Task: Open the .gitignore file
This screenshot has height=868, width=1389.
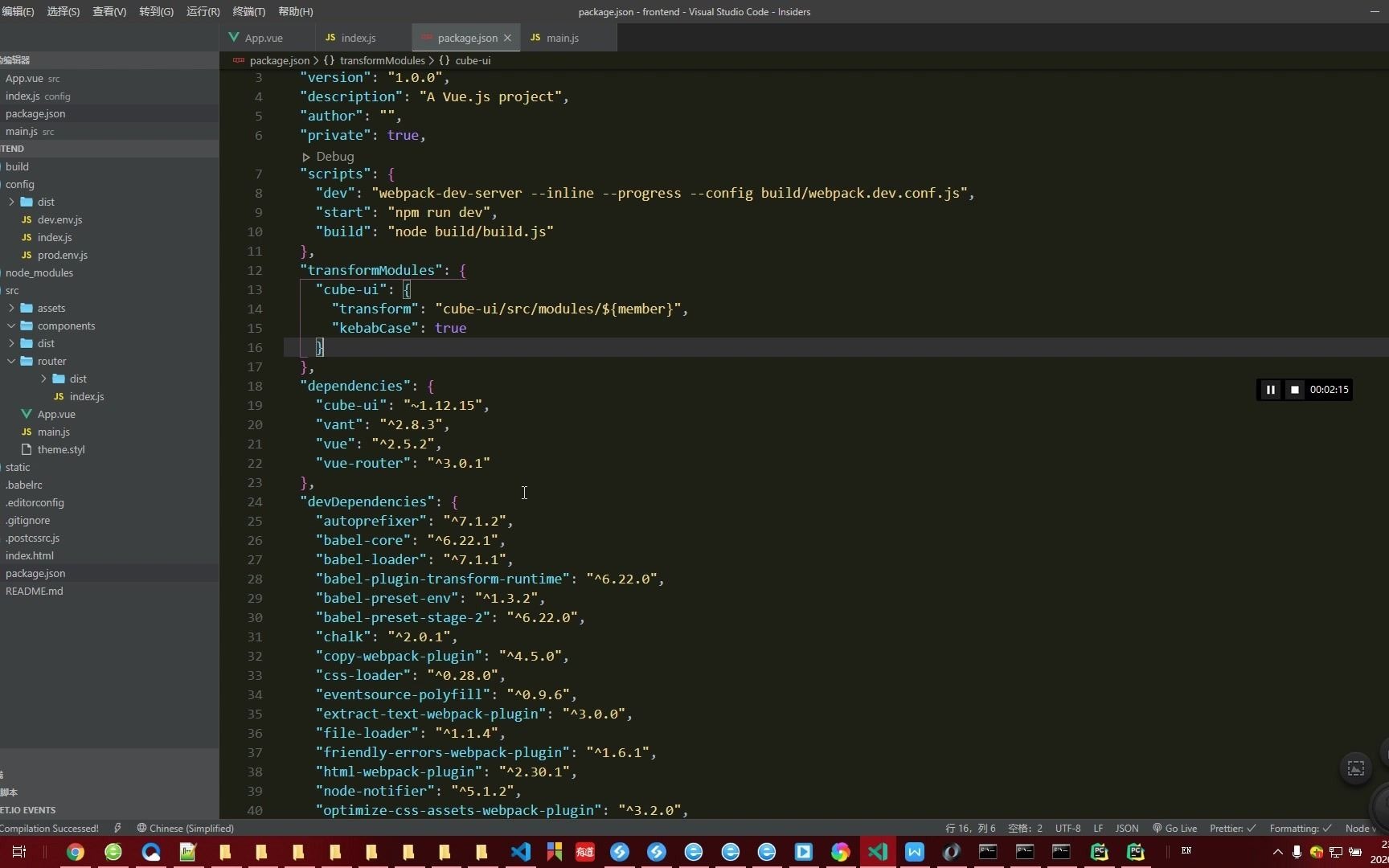Action: click(x=27, y=520)
